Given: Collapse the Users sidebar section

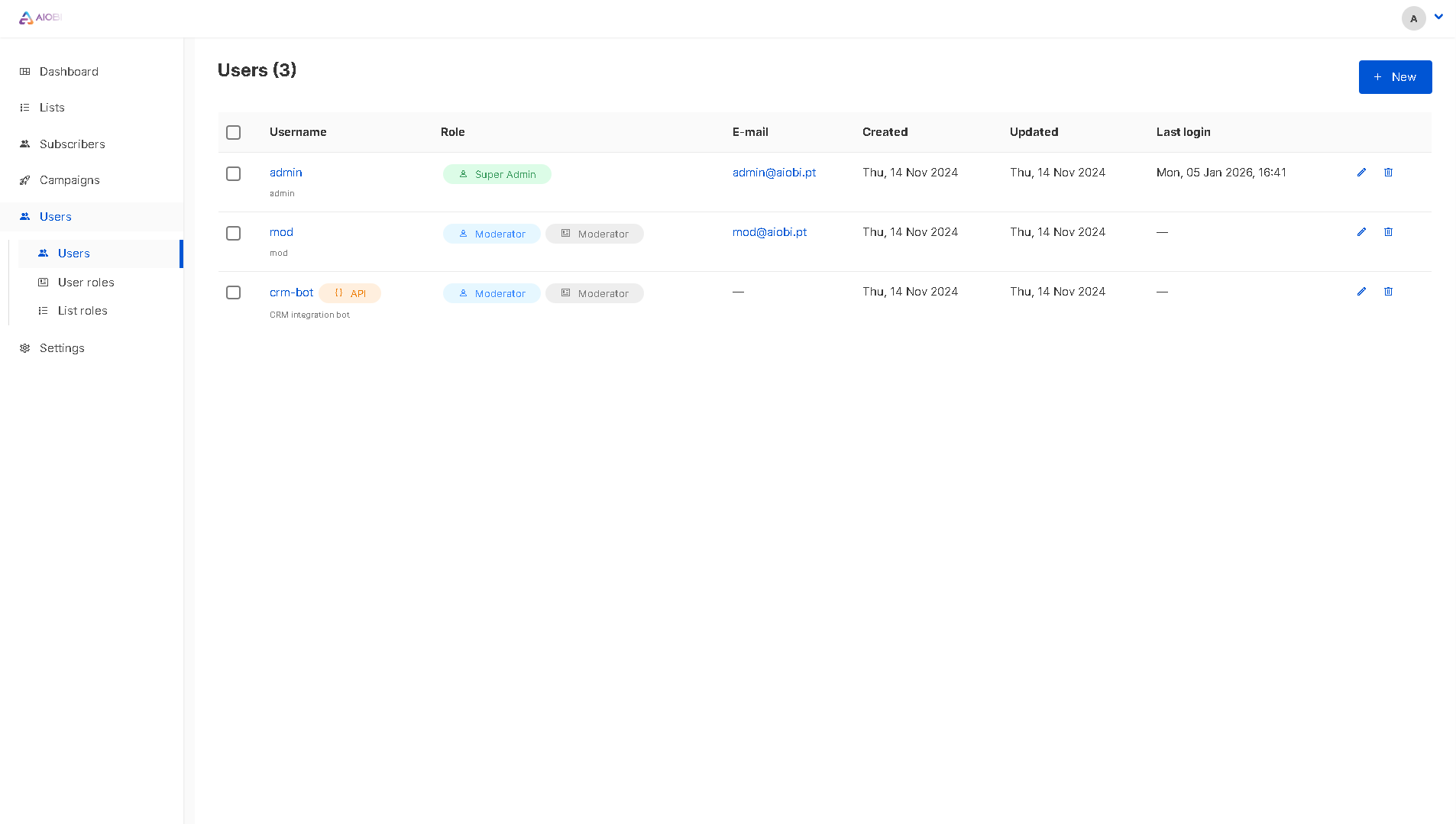Looking at the screenshot, I should tap(55, 217).
